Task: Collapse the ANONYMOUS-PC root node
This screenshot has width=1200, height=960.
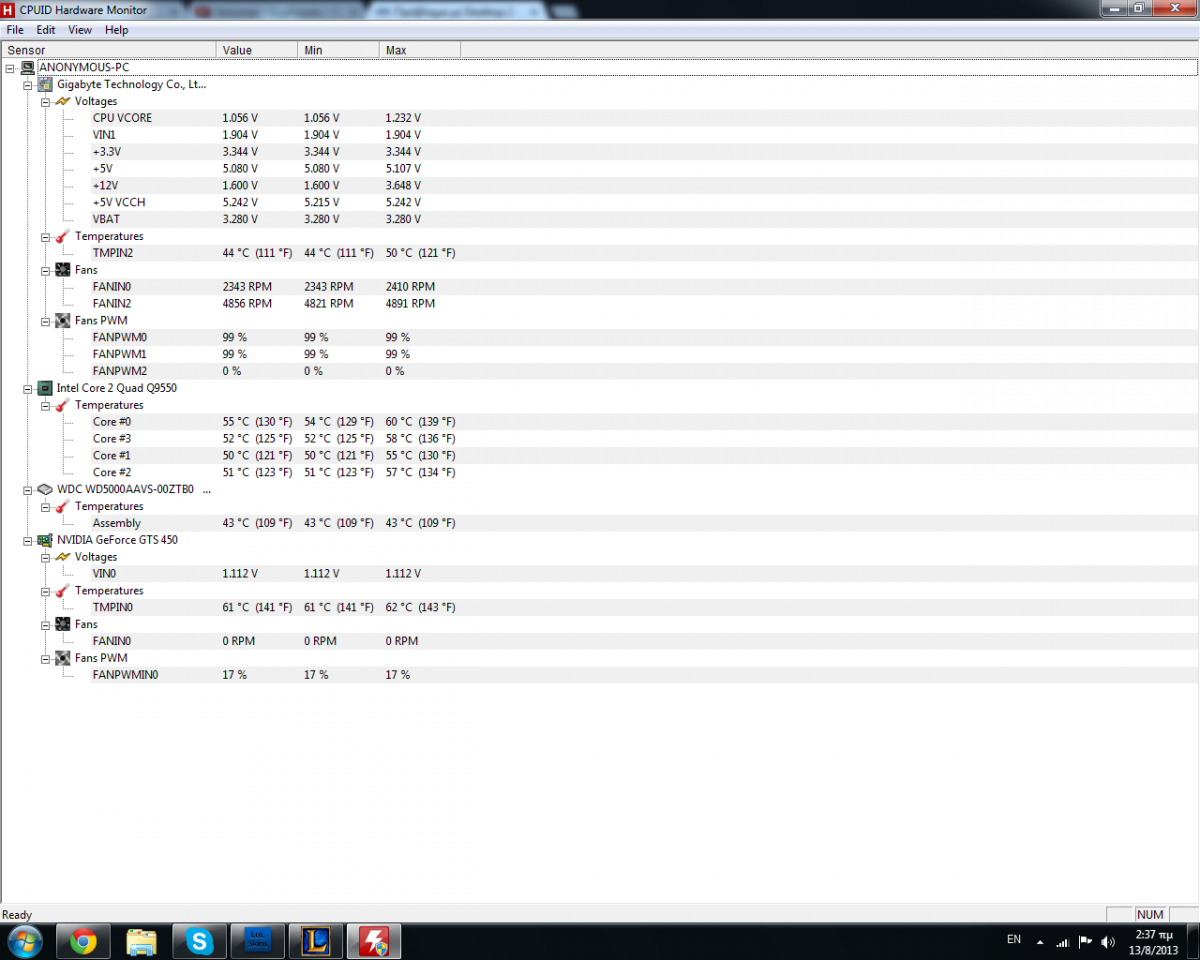Action: coord(10,67)
